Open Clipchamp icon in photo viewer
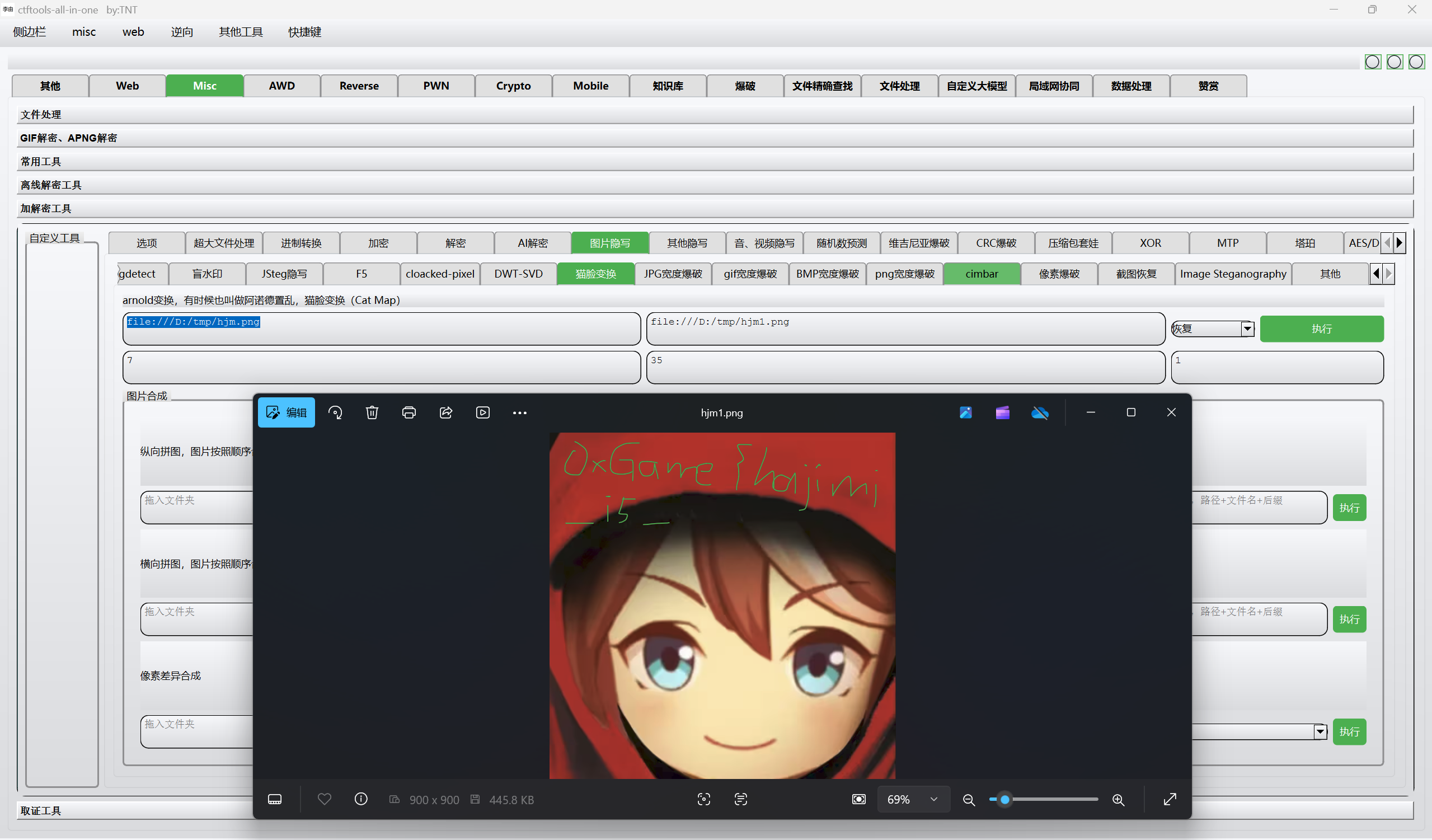The height and width of the screenshot is (840, 1432). [1003, 412]
